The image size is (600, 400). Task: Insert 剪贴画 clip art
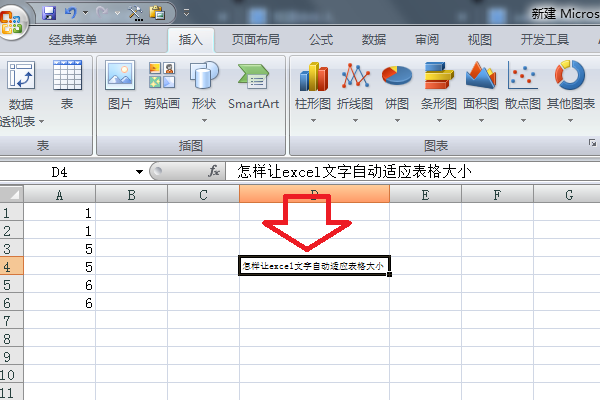(x=162, y=85)
